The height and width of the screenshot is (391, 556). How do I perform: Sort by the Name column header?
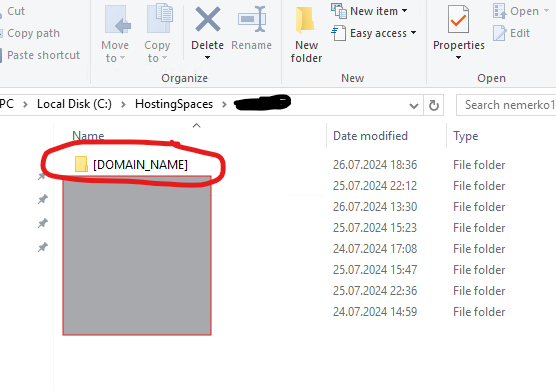[x=88, y=136]
